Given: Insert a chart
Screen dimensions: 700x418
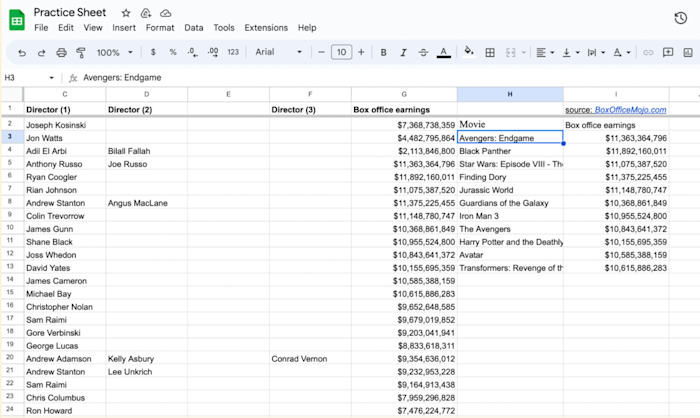Looking at the screenshot, I should (688, 53).
